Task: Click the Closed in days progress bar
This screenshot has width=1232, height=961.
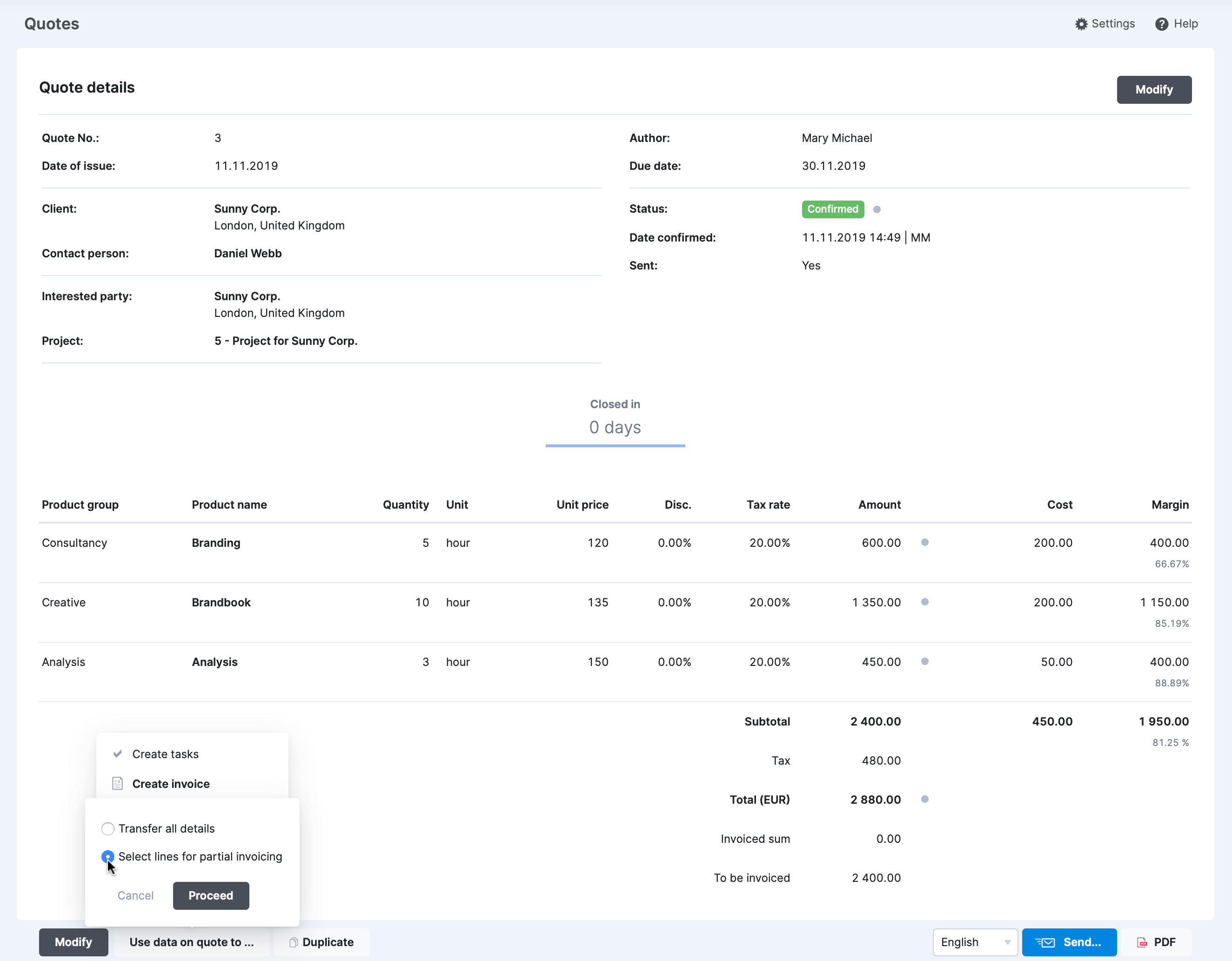Action: pyautogui.click(x=615, y=446)
